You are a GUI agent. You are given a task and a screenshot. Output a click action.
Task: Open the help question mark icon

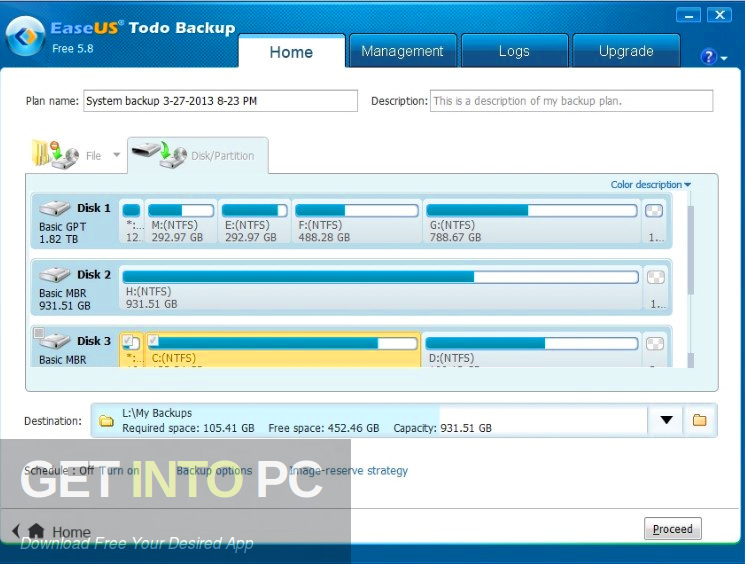[x=708, y=57]
